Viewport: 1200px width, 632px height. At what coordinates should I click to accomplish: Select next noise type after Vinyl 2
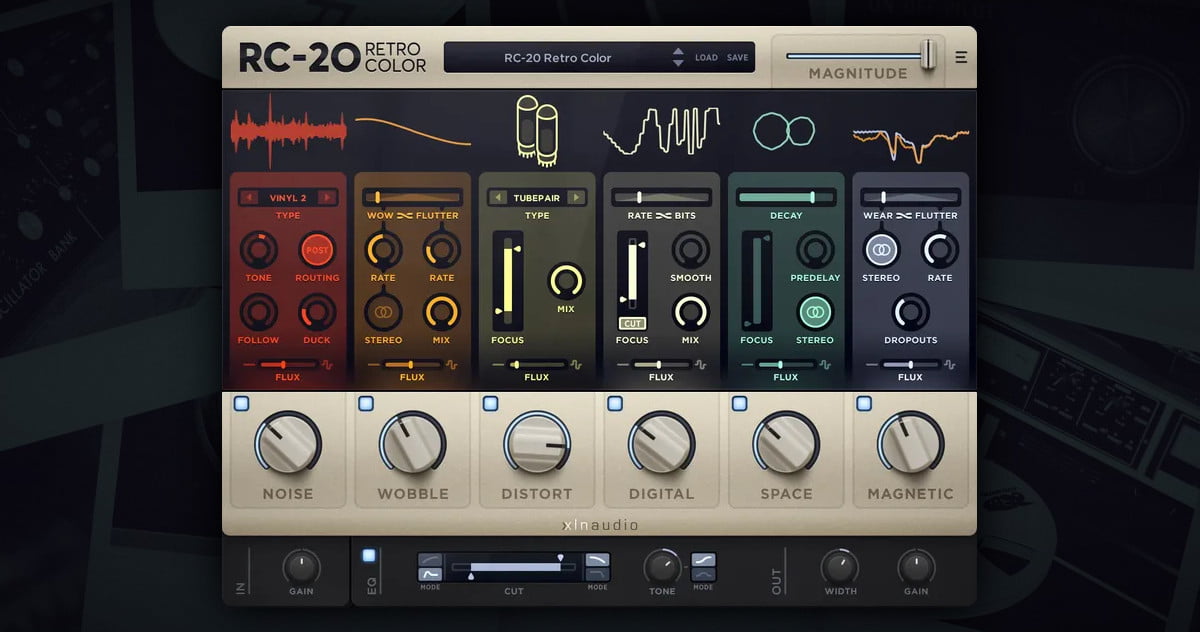[x=328, y=198]
